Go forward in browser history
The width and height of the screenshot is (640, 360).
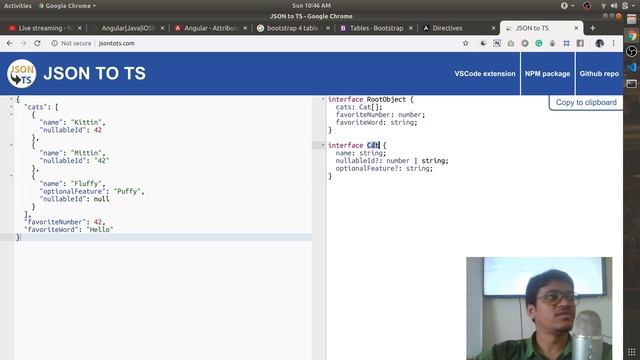click(x=23, y=43)
